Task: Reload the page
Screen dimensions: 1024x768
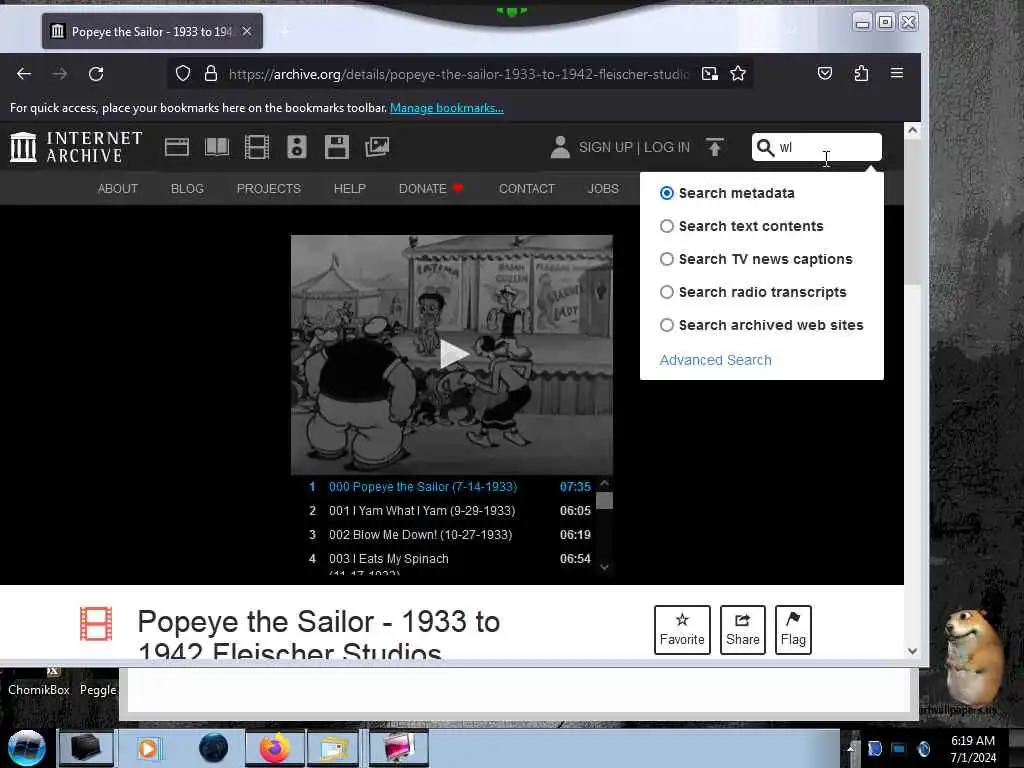Action: click(96, 74)
